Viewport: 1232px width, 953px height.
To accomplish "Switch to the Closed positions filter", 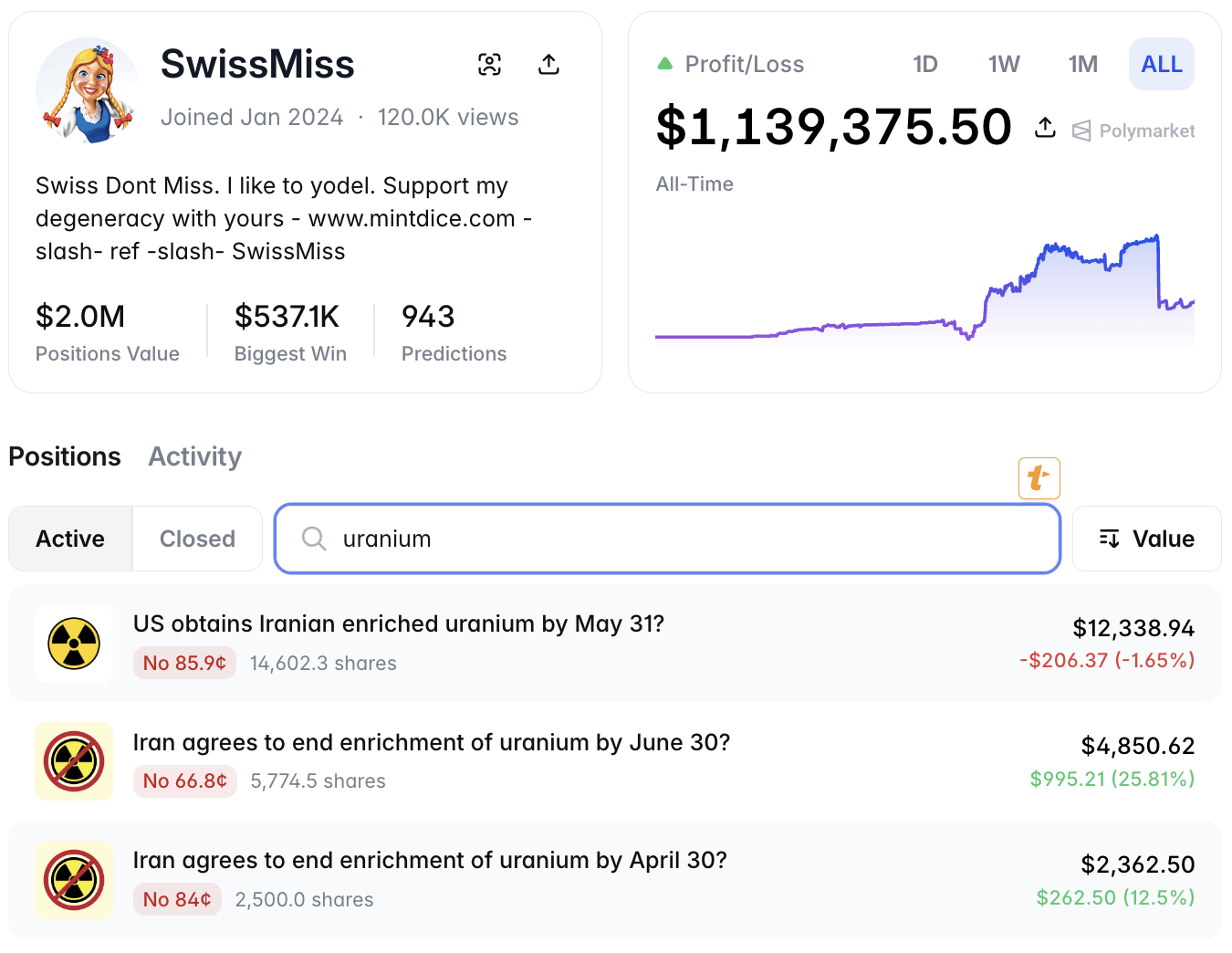I will click(x=196, y=539).
